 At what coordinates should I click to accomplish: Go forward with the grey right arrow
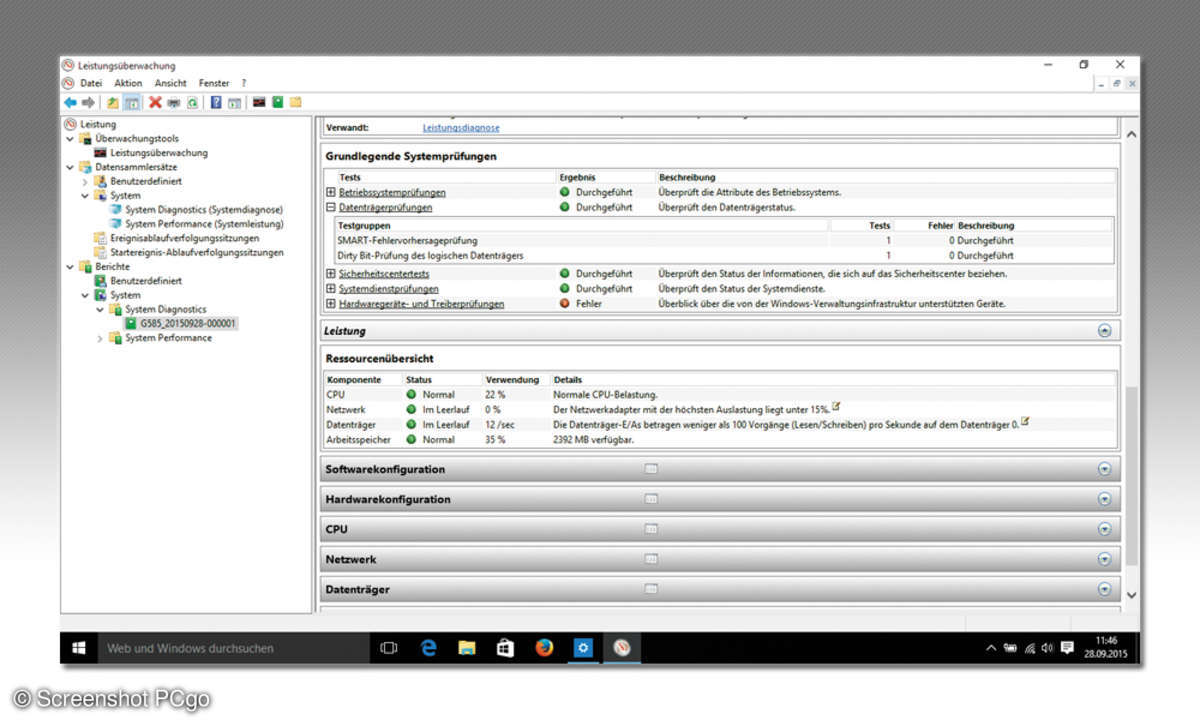[87, 102]
